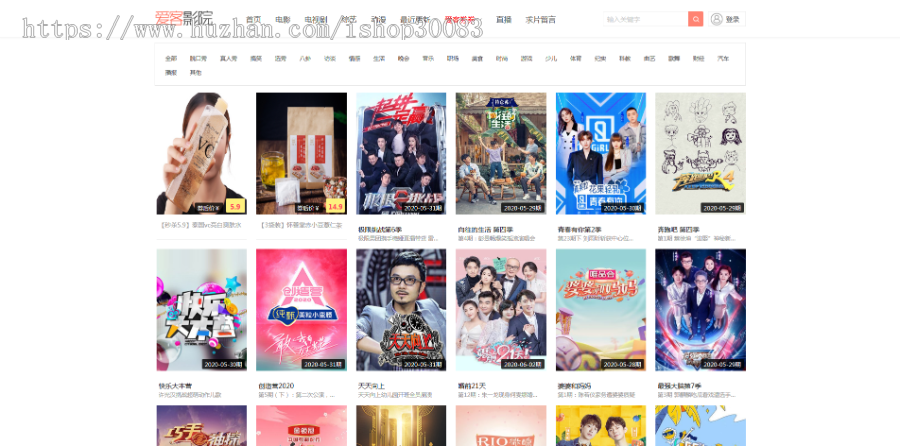Click the 创造营2020 title link
This screenshot has height=446, width=900.
tap(276, 386)
